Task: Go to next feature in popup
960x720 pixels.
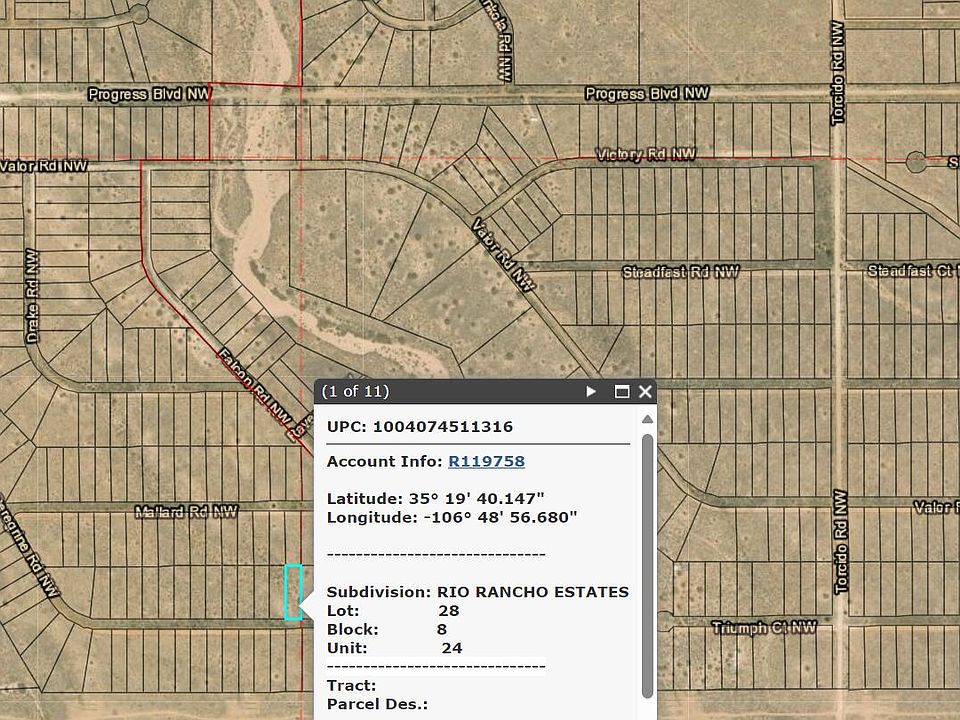Action: point(591,392)
